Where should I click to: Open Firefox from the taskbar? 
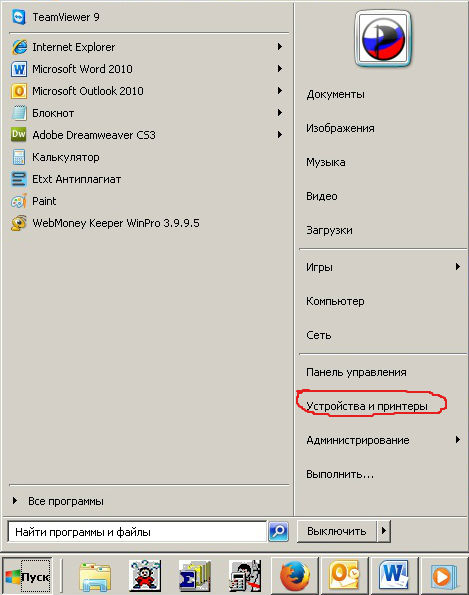295,576
